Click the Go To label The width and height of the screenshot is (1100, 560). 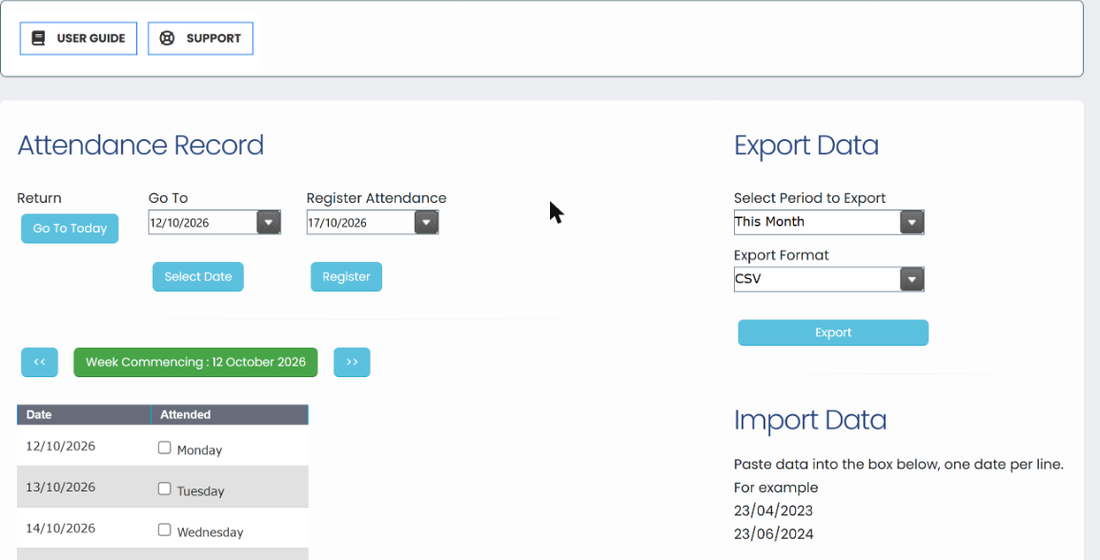click(x=168, y=198)
